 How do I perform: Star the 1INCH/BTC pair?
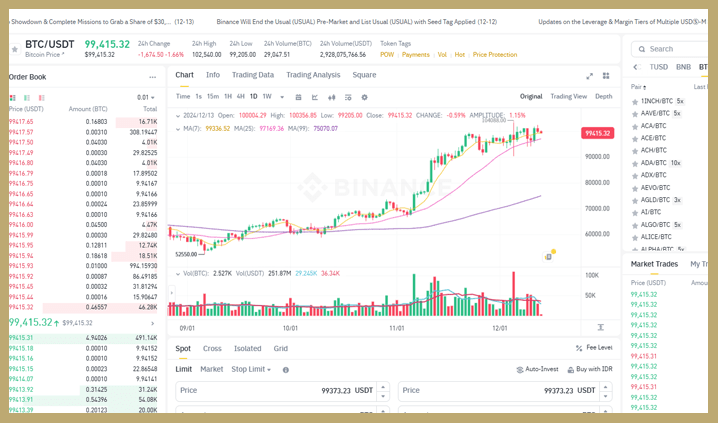(x=635, y=102)
